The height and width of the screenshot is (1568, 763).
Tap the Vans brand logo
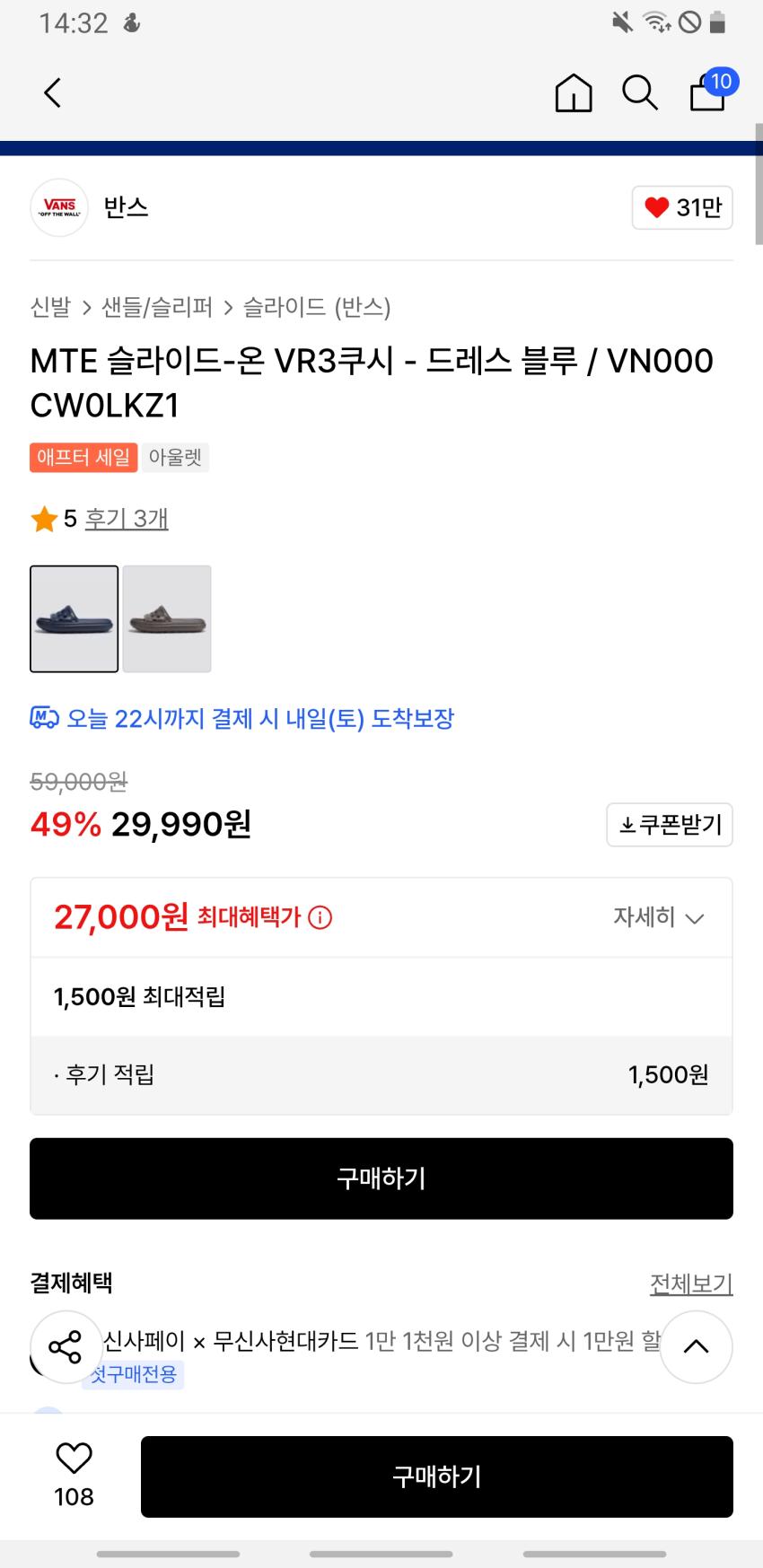[59, 207]
